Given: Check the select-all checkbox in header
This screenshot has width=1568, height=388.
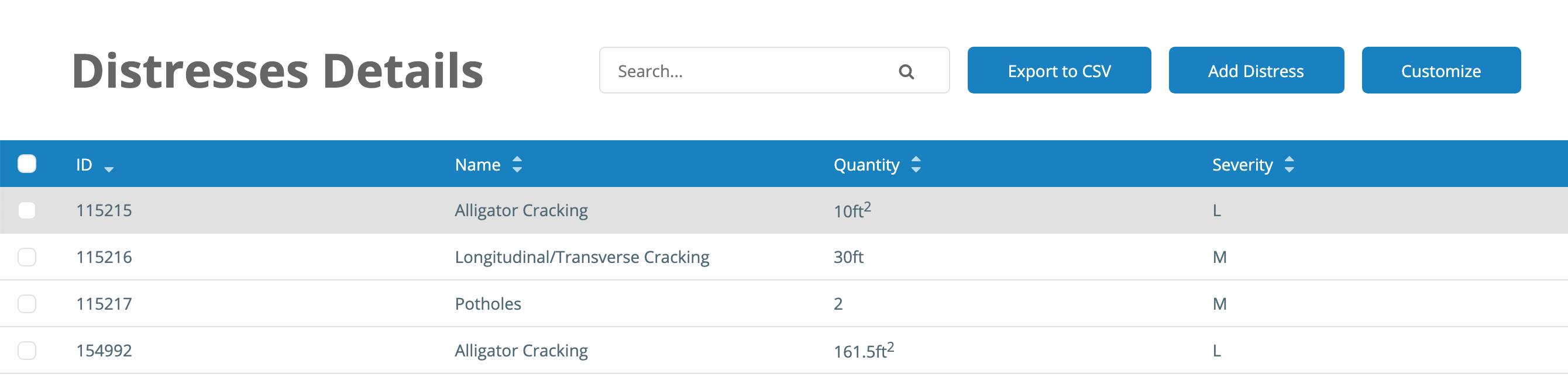Looking at the screenshot, I should pos(27,164).
